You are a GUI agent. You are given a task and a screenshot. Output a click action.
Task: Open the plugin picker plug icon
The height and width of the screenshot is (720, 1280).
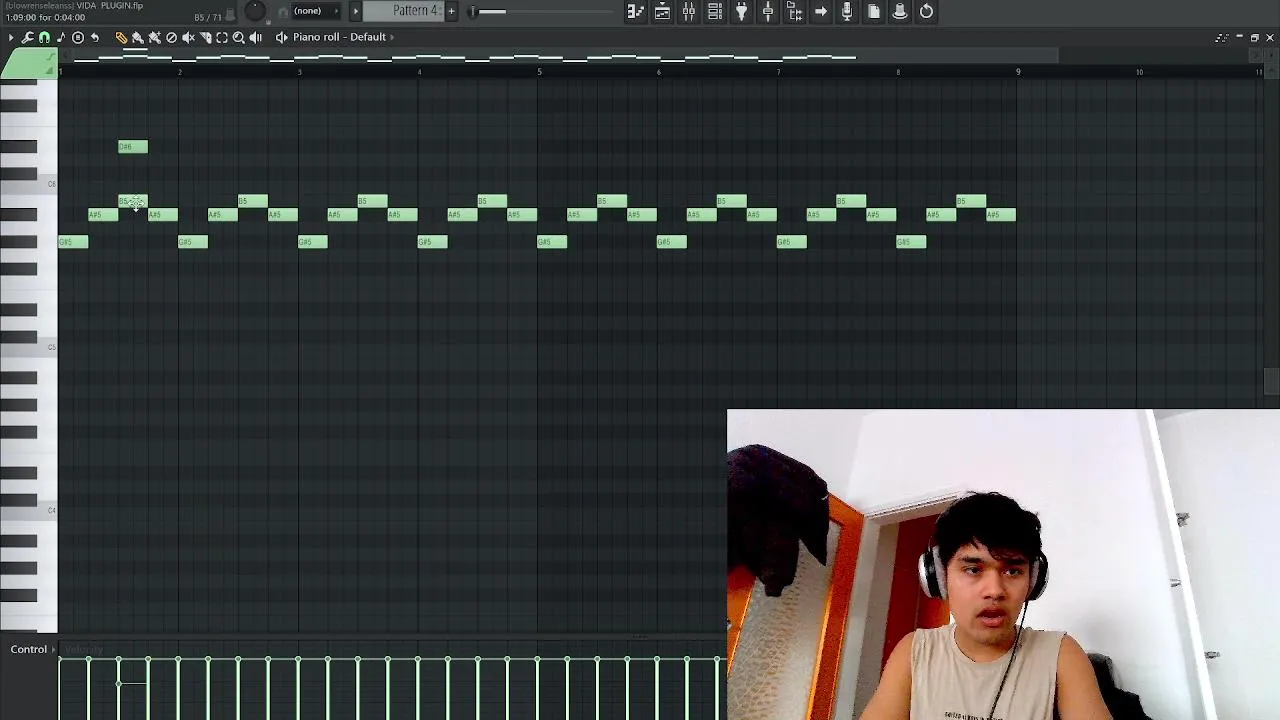coord(741,12)
